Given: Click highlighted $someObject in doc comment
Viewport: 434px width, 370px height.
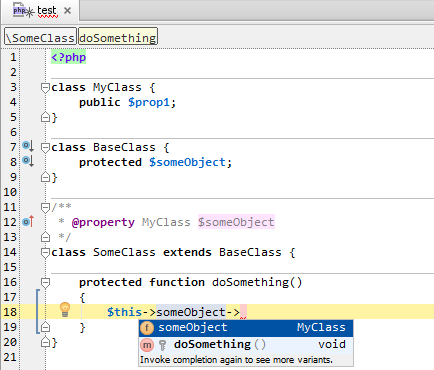Looking at the screenshot, I should (x=236, y=222).
